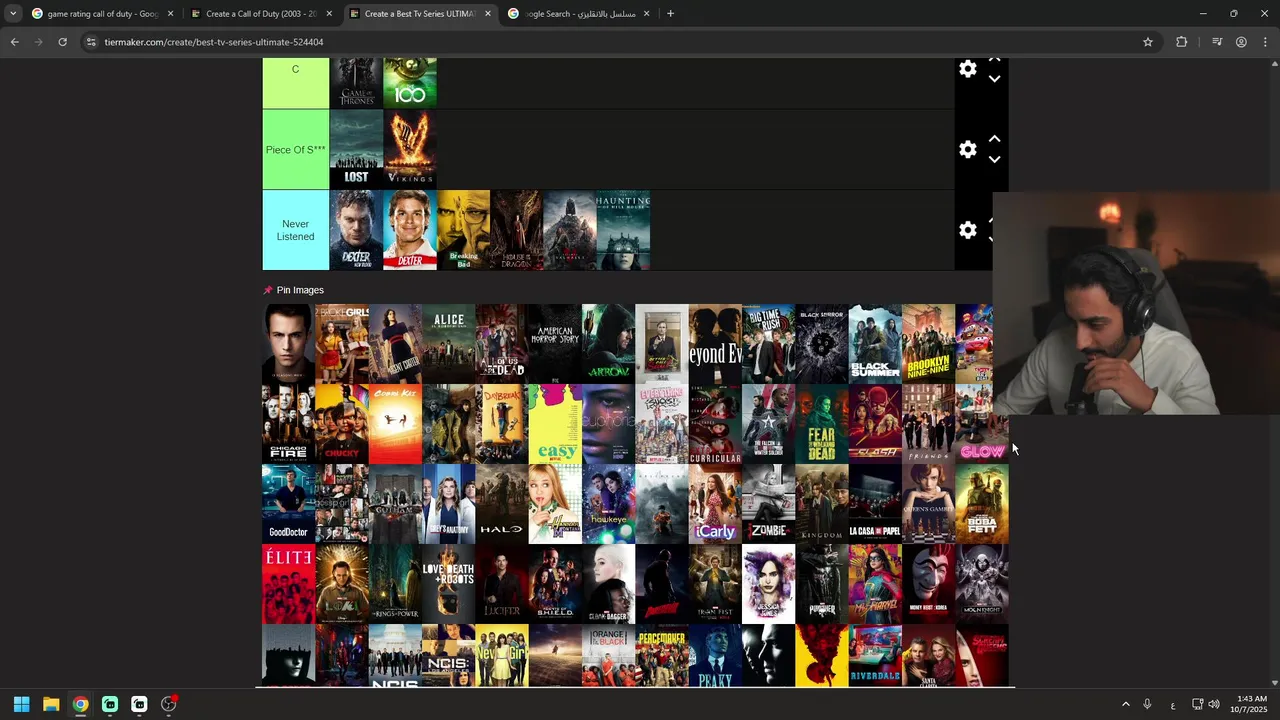Select the Flash poster

875,424
